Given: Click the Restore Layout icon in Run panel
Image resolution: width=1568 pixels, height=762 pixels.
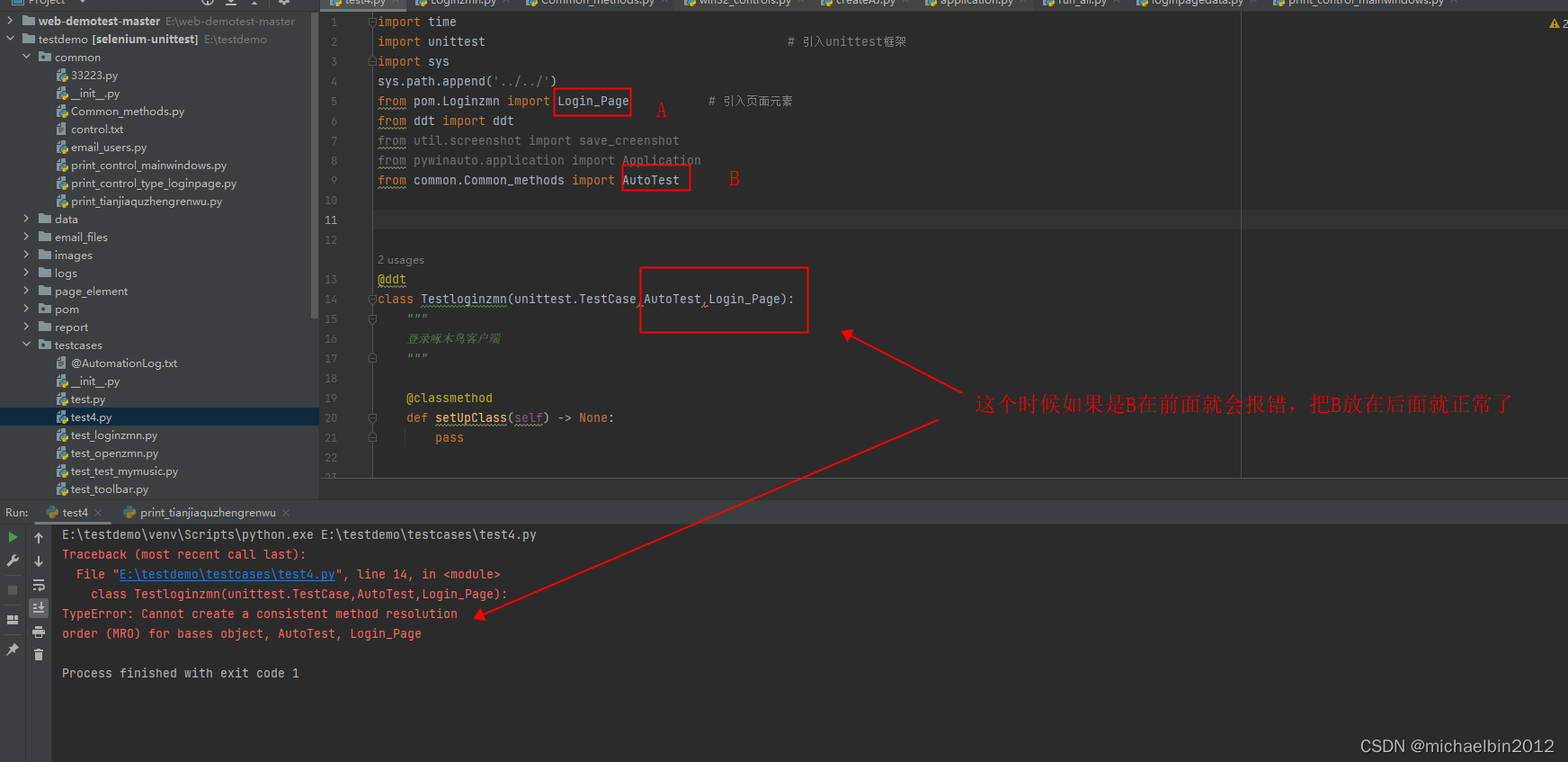Looking at the screenshot, I should tap(13, 620).
